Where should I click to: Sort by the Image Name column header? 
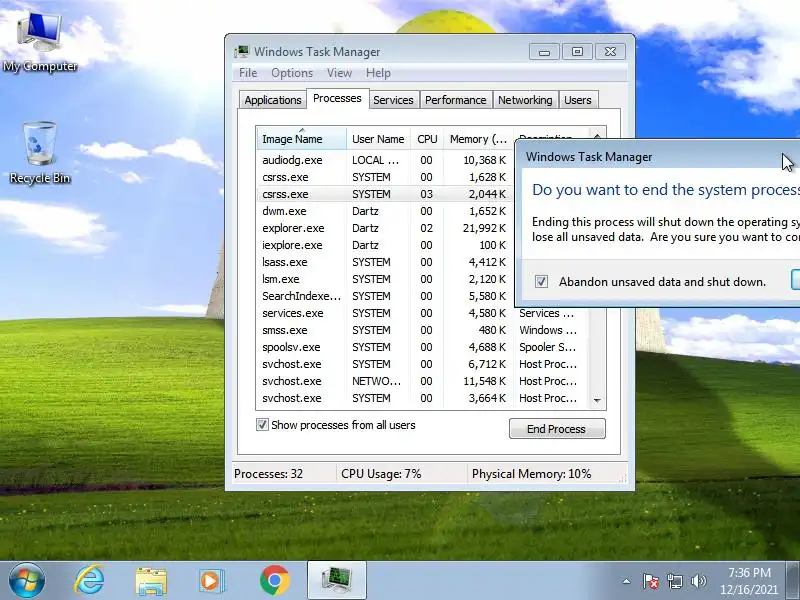[302, 139]
